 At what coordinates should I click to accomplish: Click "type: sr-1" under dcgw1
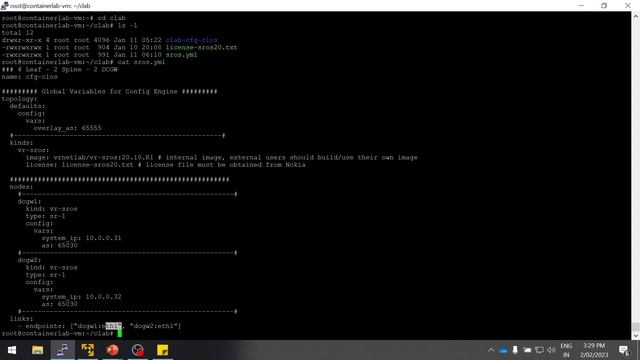coord(45,216)
